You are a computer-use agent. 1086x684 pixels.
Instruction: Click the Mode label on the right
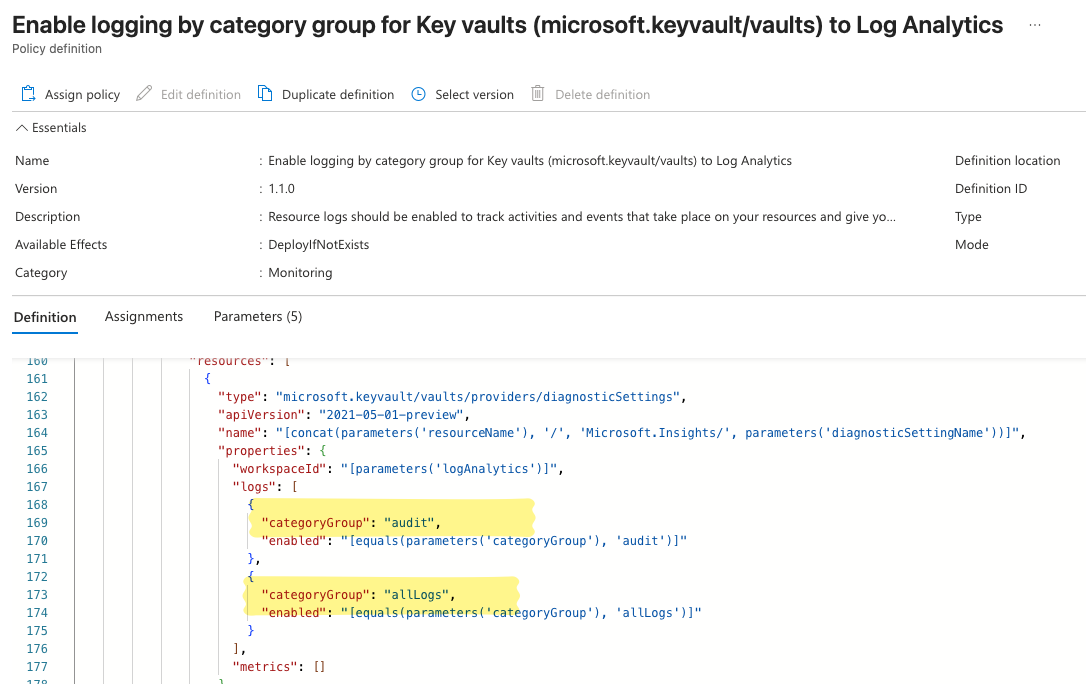coord(972,244)
